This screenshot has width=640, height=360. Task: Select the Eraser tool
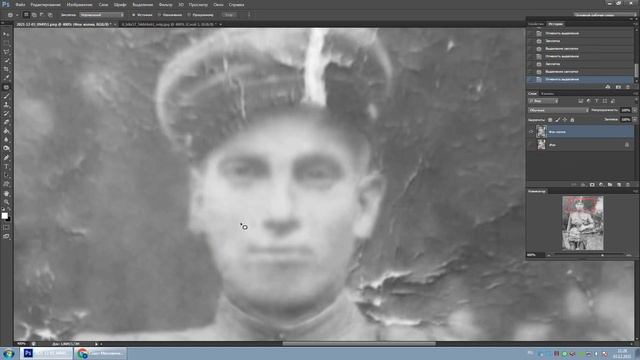point(6,122)
